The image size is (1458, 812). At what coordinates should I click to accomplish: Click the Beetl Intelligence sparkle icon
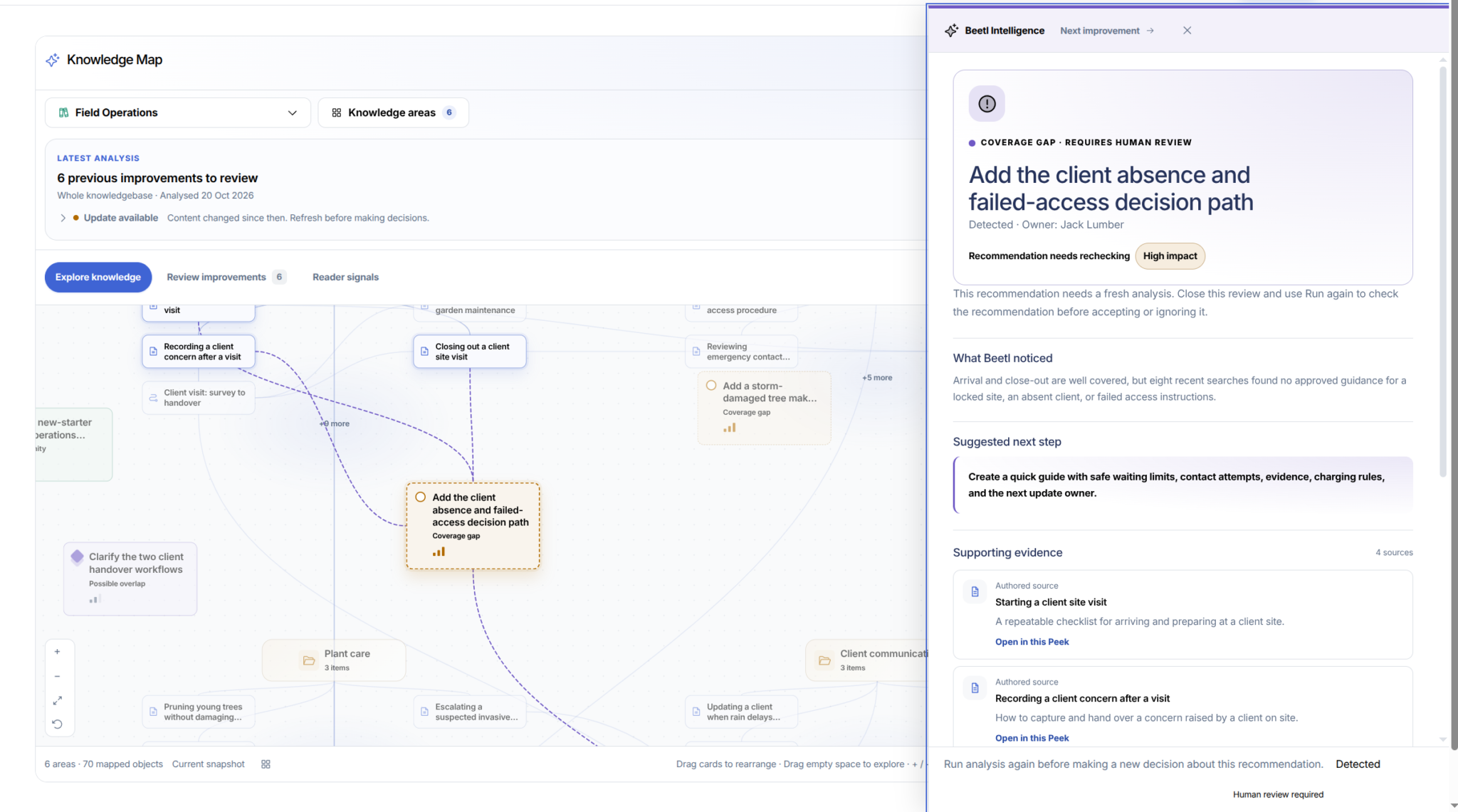(x=951, y=31)
